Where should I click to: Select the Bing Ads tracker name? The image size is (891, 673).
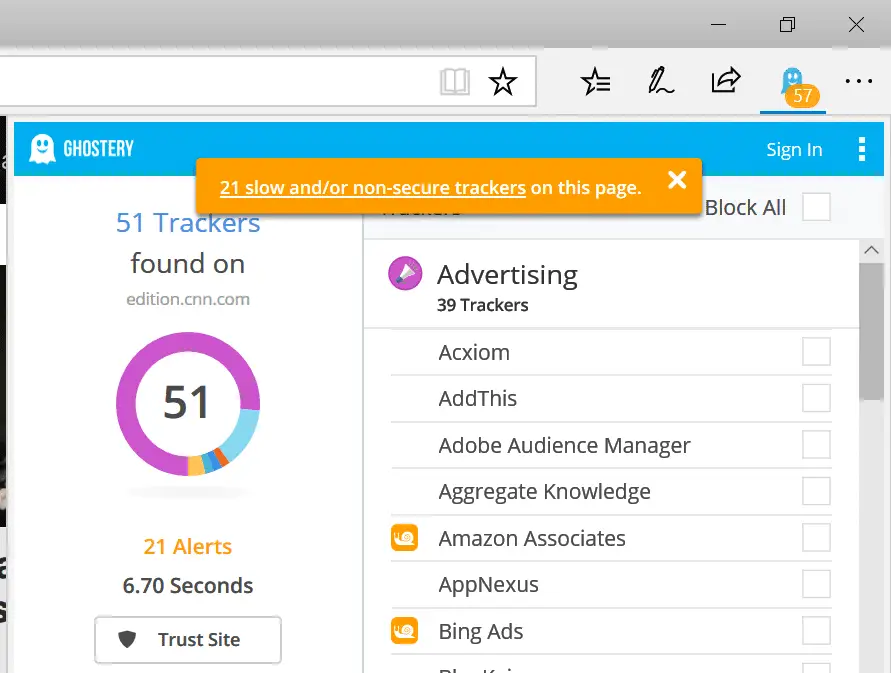tap(481, 632)
